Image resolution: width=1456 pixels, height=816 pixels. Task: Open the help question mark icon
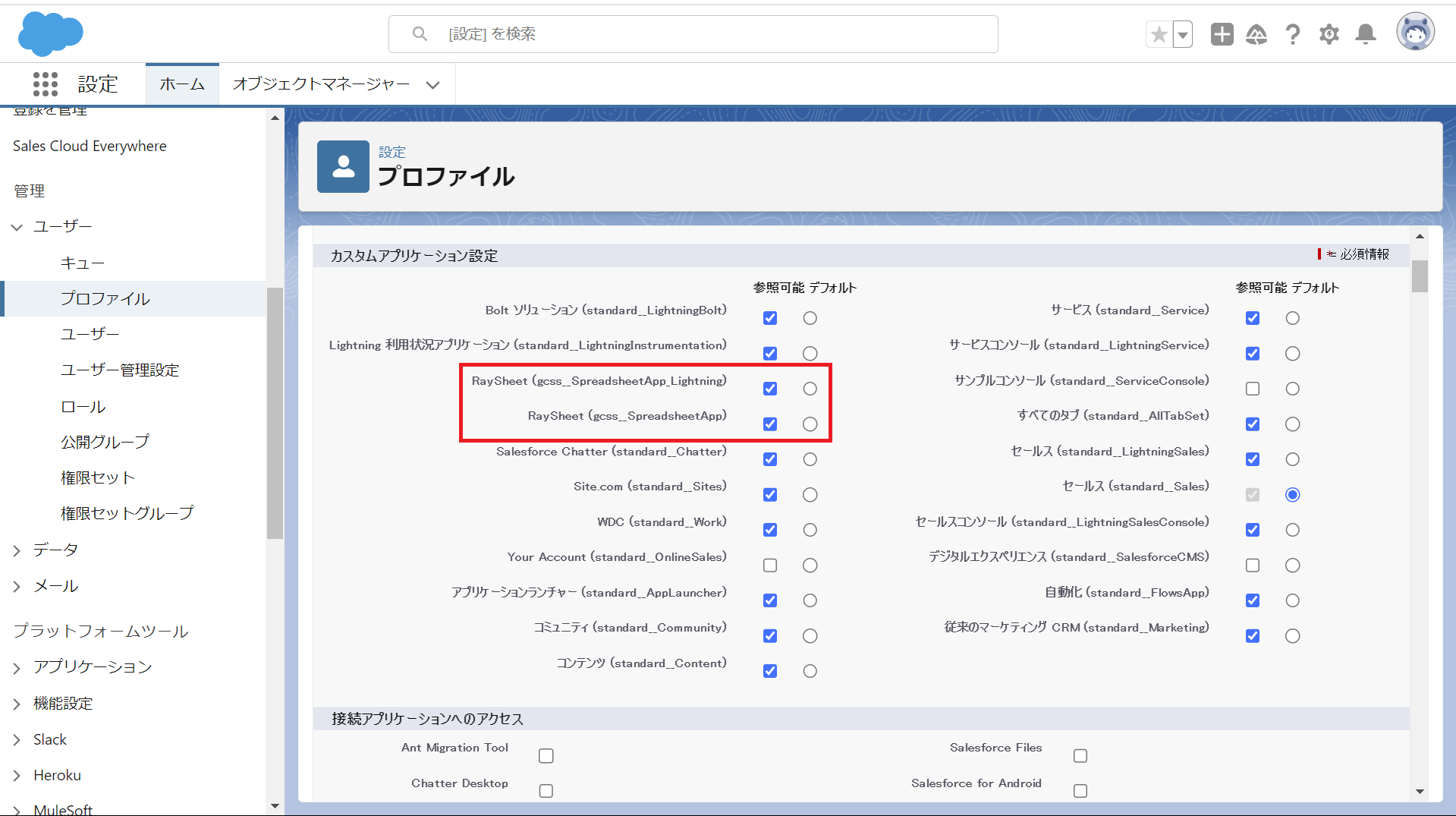(1293, 34)
